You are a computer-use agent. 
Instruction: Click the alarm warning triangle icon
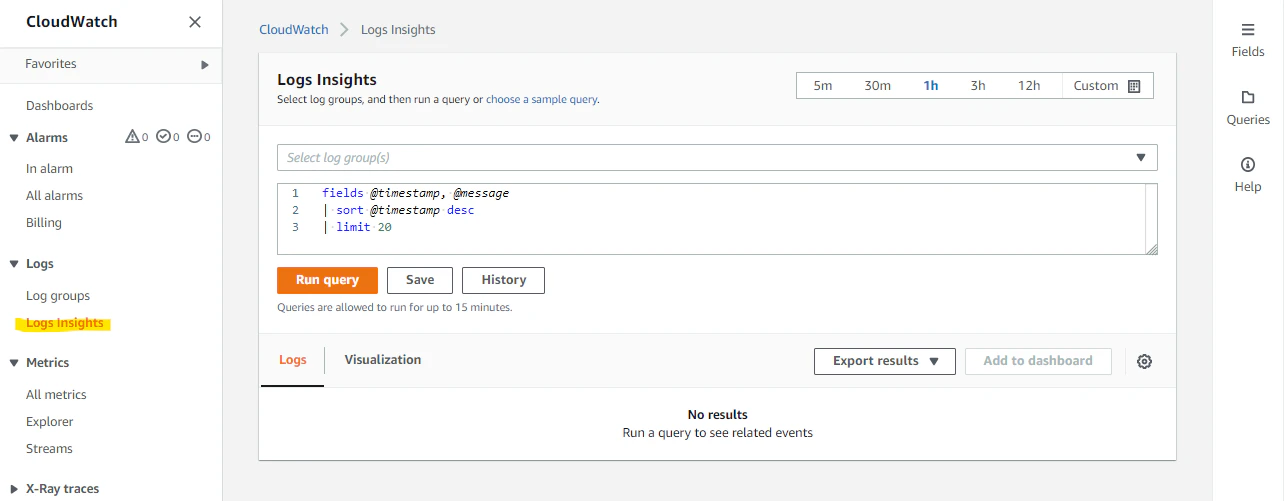132,137
